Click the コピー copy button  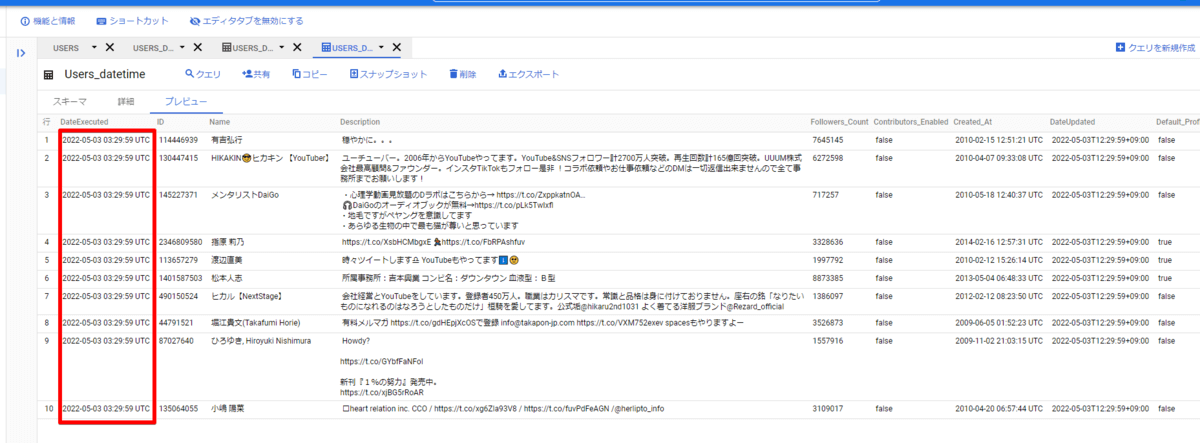pyautogui.click(x=309, y=75)
